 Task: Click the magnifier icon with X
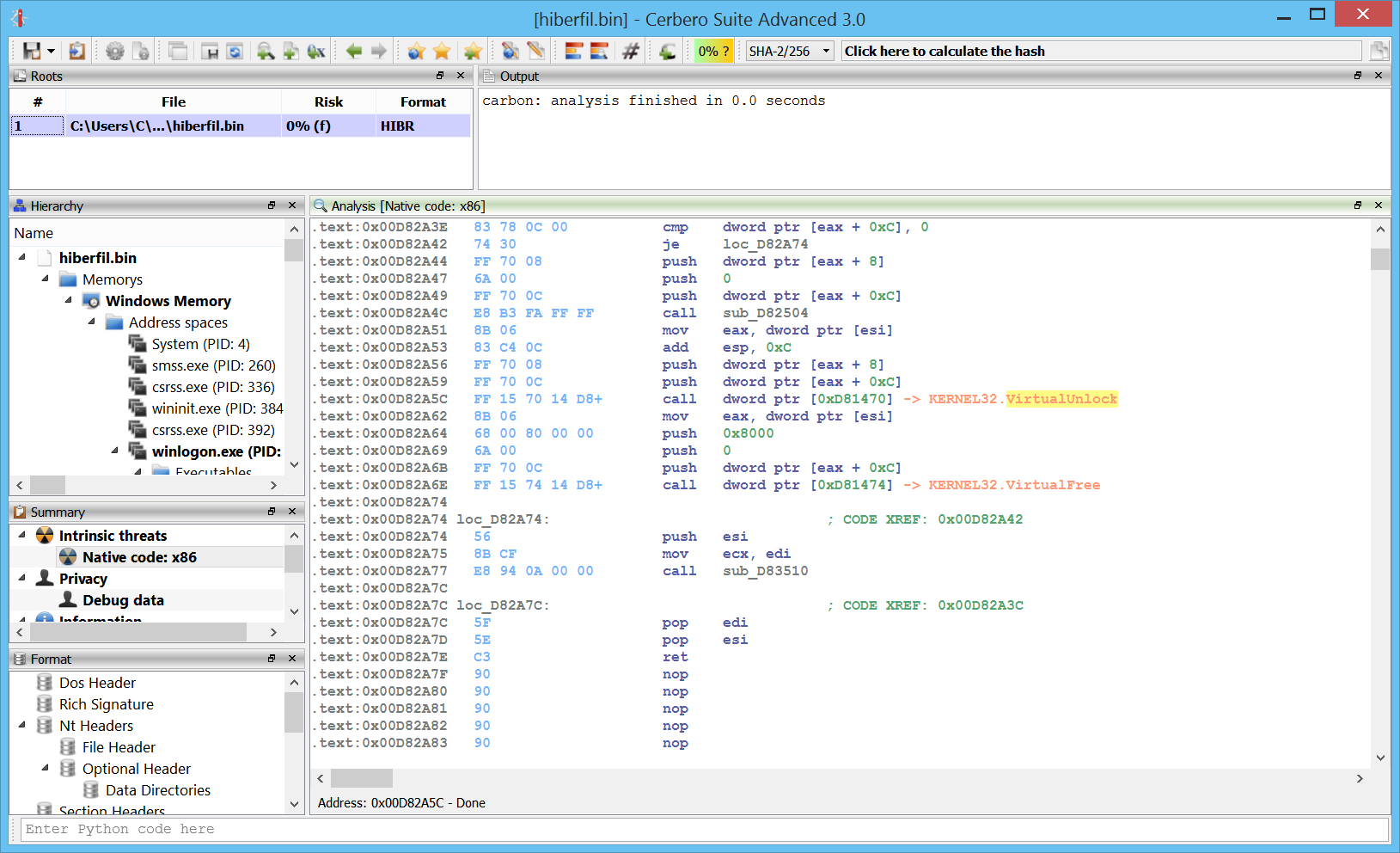316,52
